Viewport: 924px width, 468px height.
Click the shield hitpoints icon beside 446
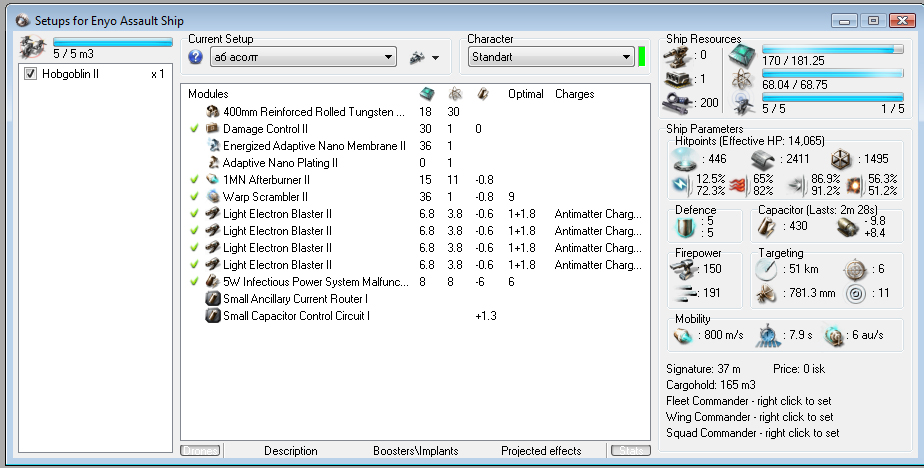click(685, 159)
